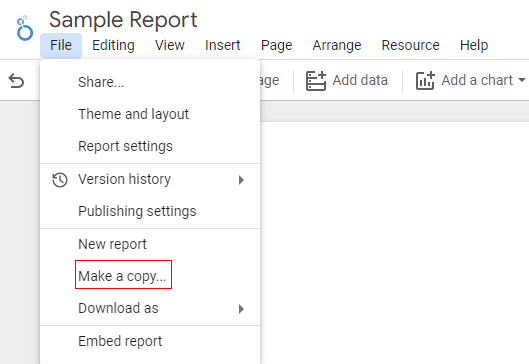The height and width of the screenshot is (364, 529).
Task: Select Share... from the File menu
Action: 150,82
